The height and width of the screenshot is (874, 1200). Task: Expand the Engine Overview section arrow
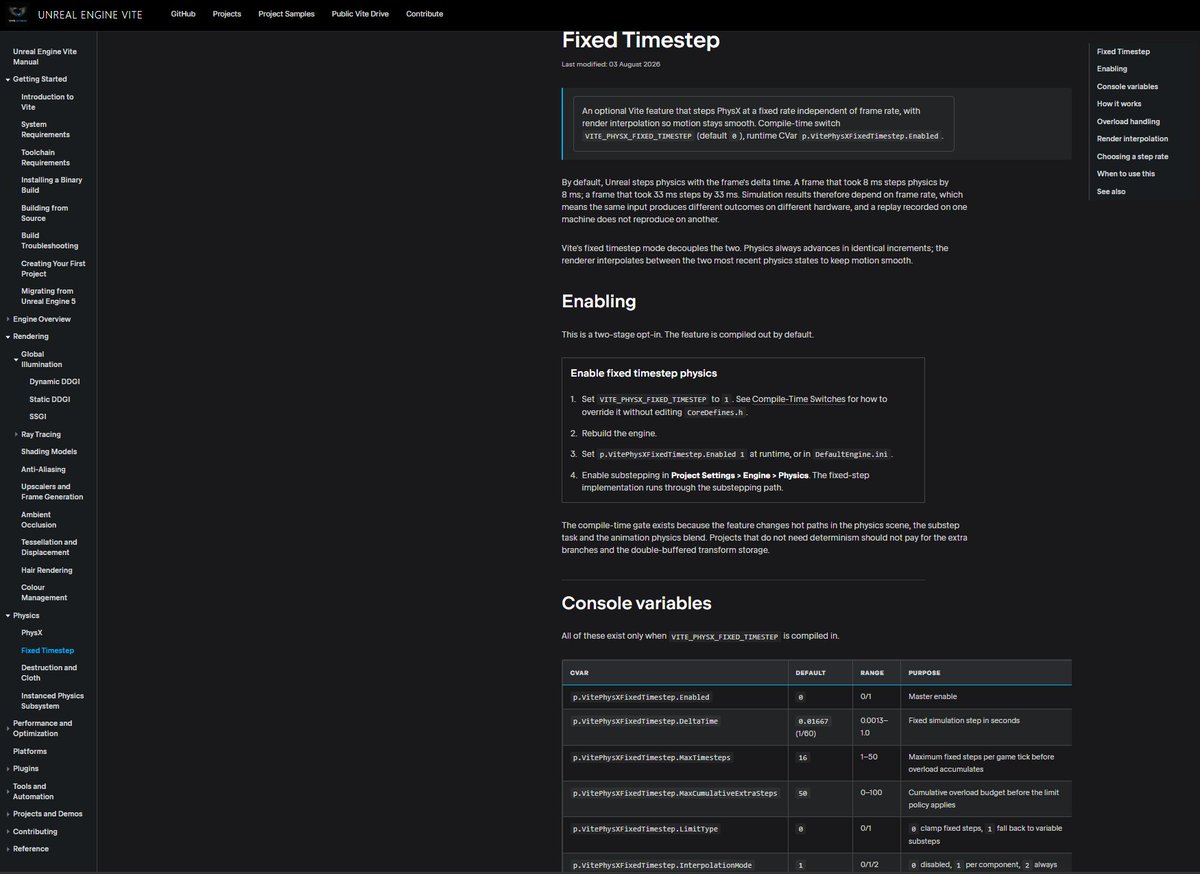pyautogui.click(x=8, y=319)
